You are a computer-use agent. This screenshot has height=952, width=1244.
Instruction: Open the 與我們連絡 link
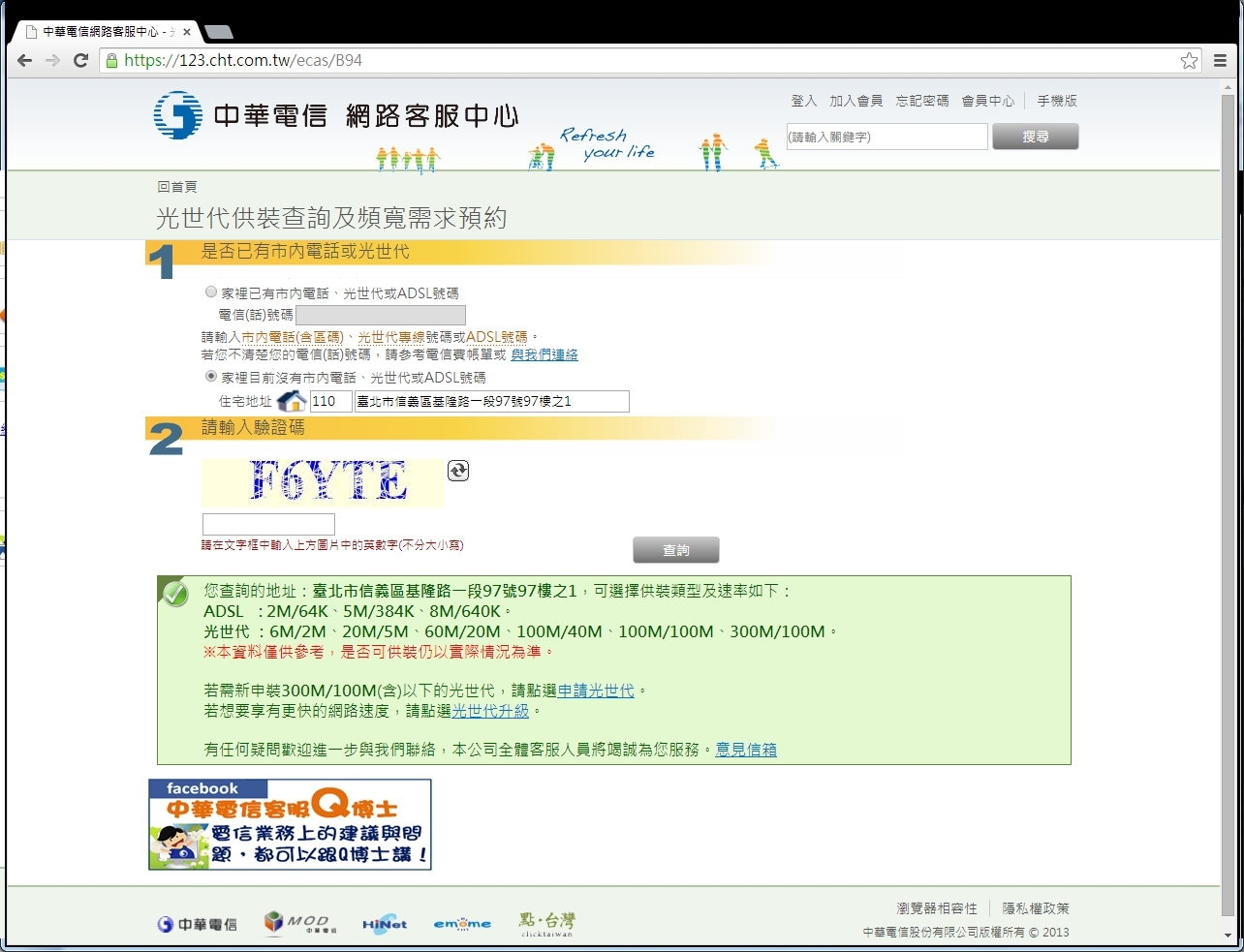click(544, 354)
